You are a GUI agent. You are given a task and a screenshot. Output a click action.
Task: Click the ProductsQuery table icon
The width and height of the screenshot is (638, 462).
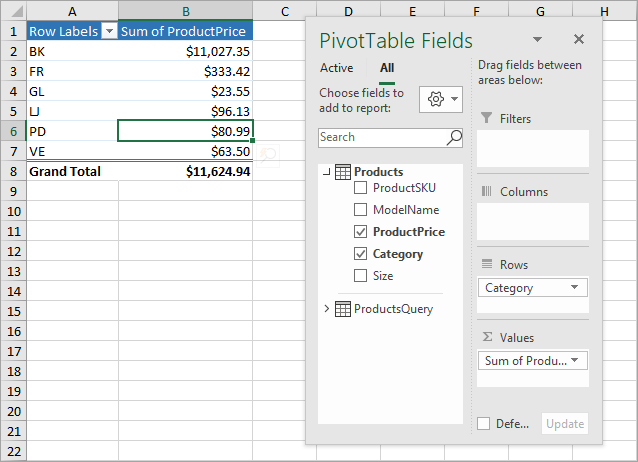[x=343, y=309]
